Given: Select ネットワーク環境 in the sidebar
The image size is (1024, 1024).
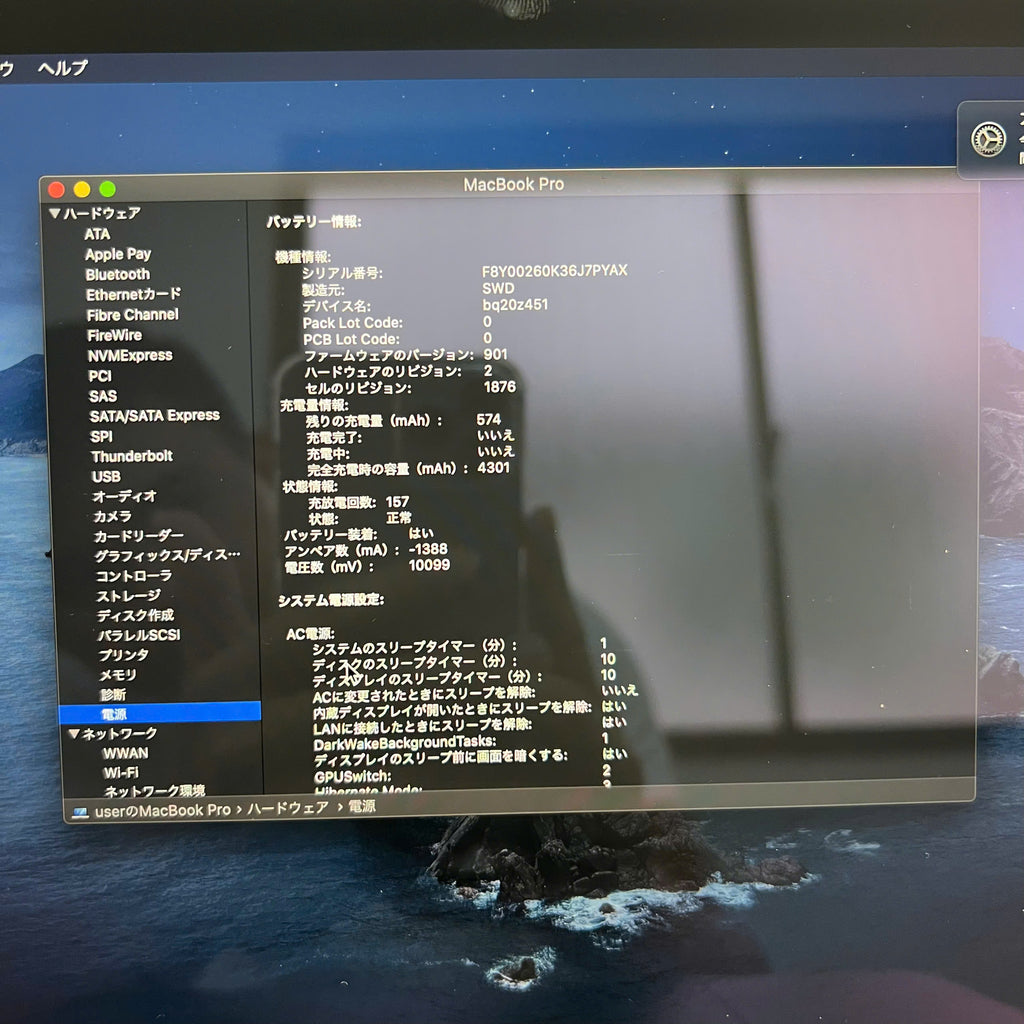Looking at the screenshot, I should [x=155, y=791].
